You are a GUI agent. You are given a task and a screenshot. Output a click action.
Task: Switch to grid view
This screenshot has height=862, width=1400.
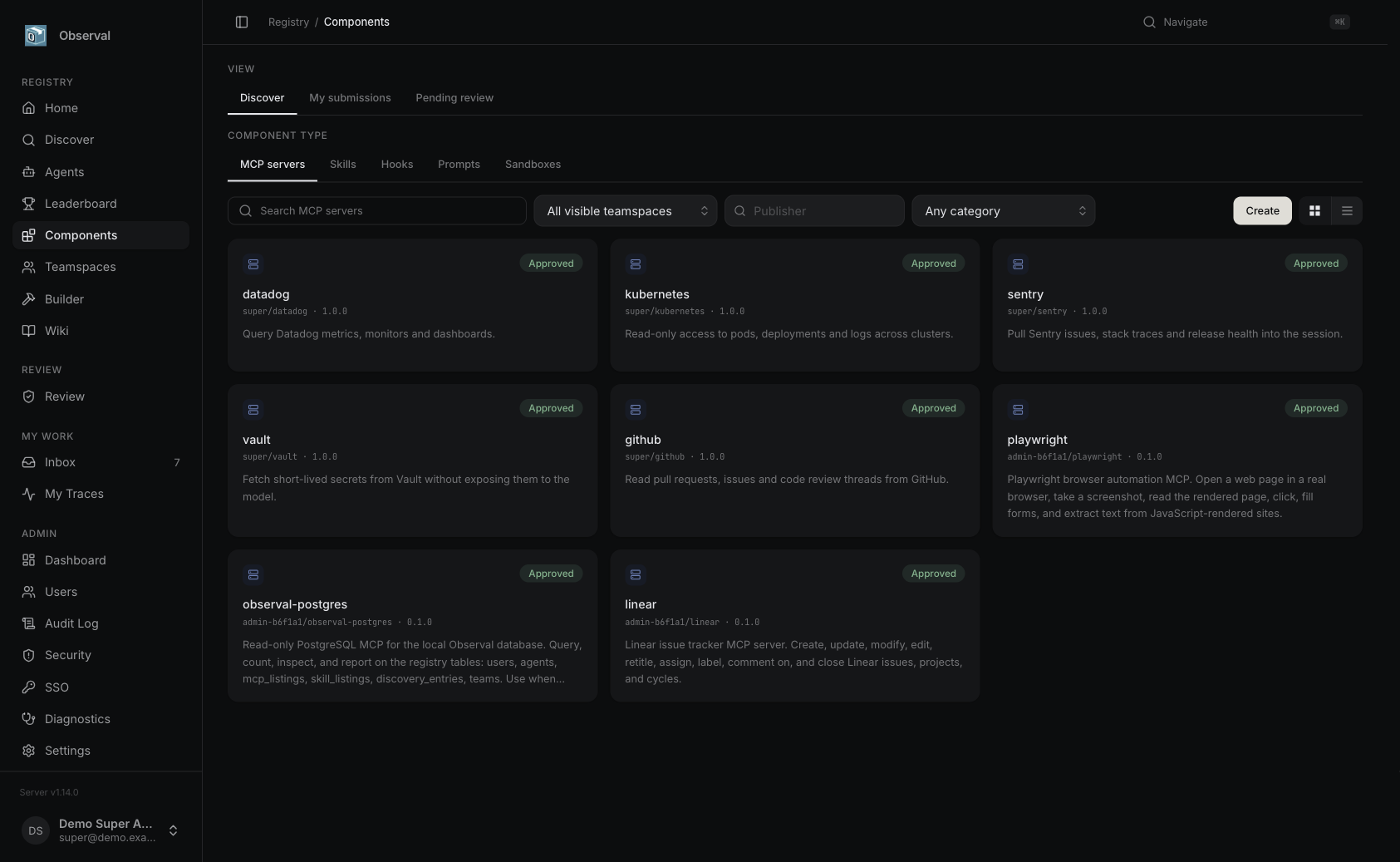(x=1314, y=211)
